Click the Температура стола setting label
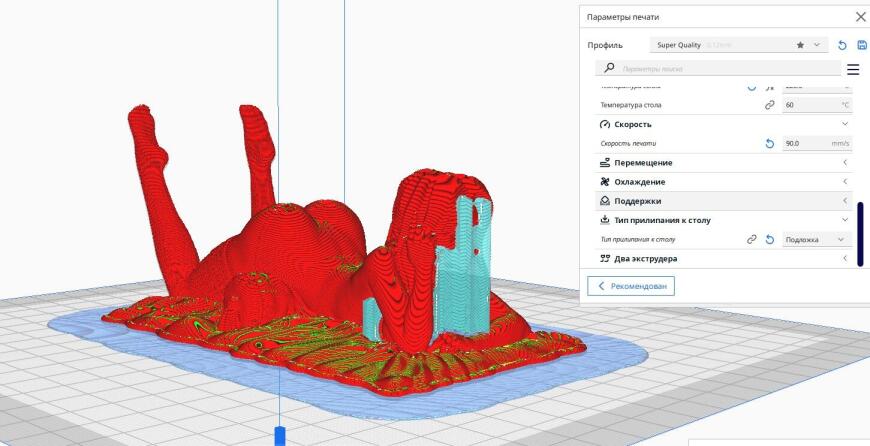Viewport: 870px width, 446px height. point(631,105)
